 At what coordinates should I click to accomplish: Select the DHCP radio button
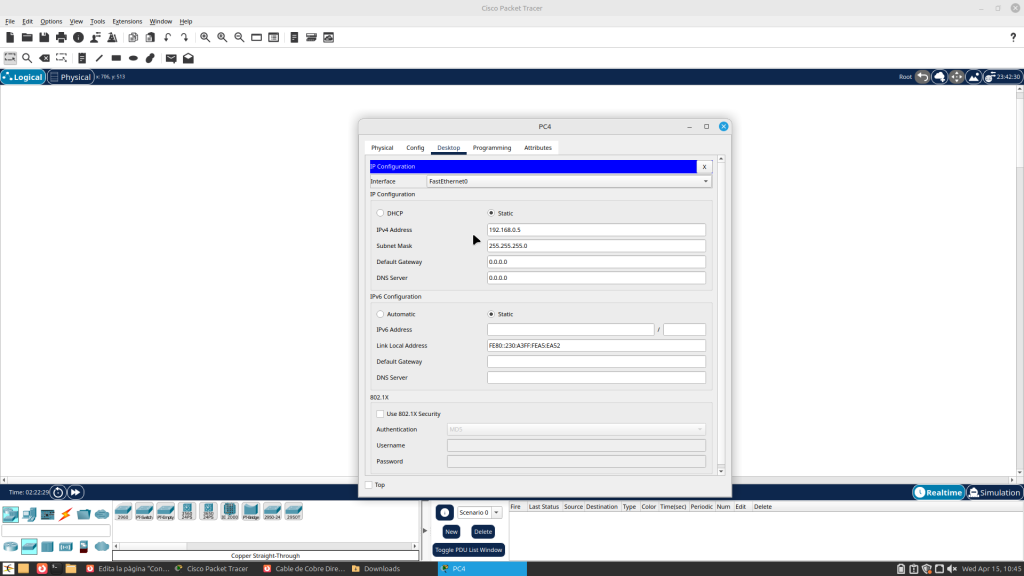point(380,213)
